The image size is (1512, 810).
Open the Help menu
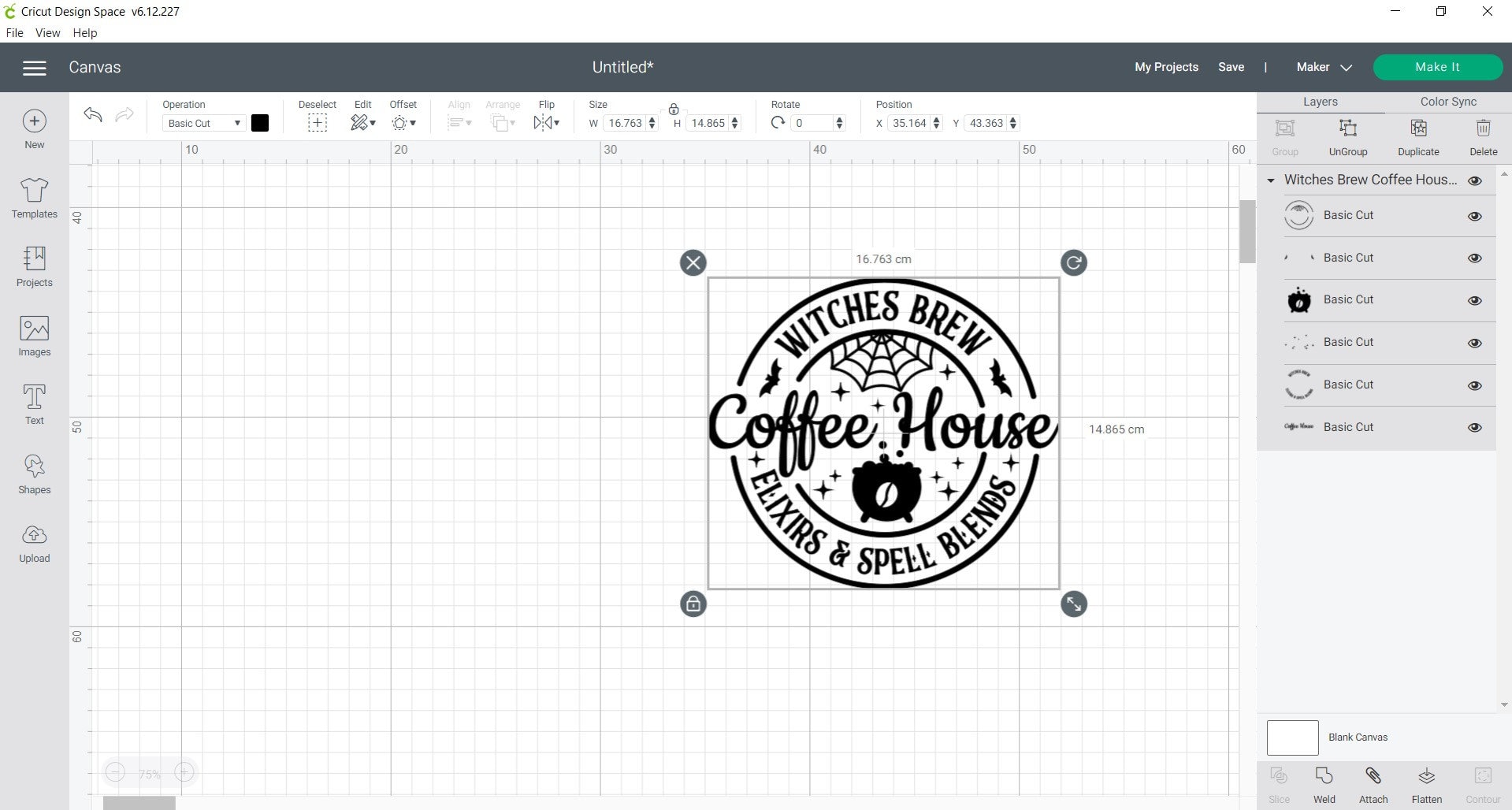[x=85, y=33]
